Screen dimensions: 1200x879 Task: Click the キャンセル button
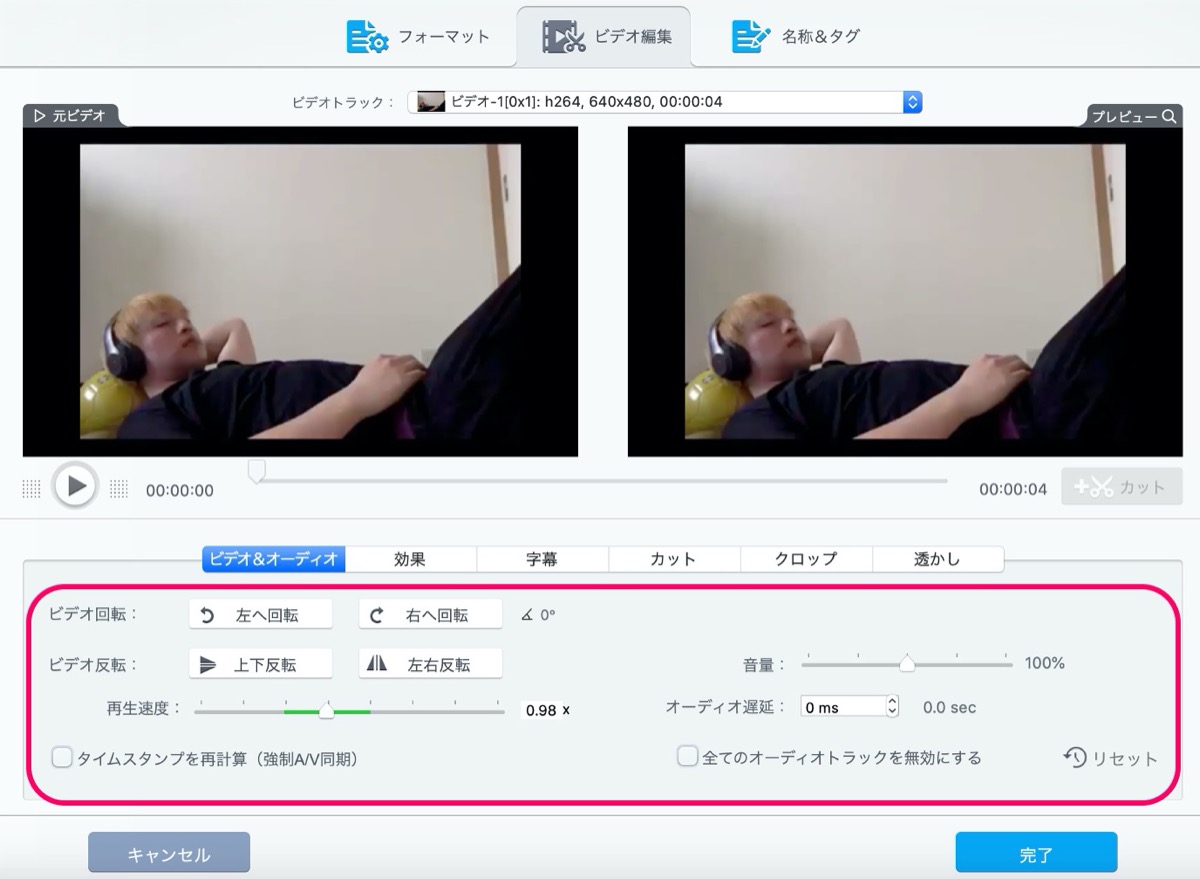pos(169,855)
